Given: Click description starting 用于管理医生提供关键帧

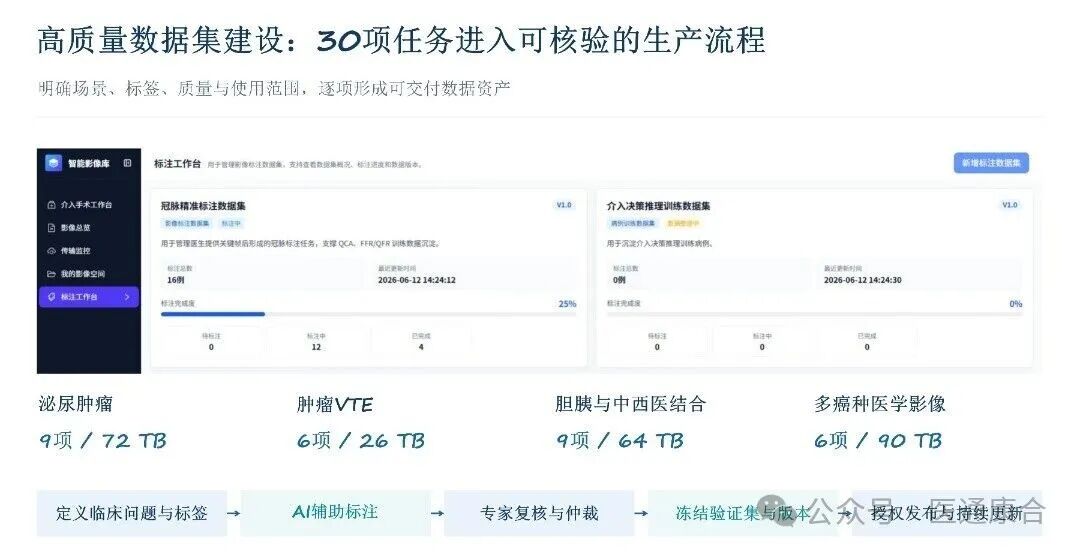Looking at the screenshot, I should pos(300,244).
